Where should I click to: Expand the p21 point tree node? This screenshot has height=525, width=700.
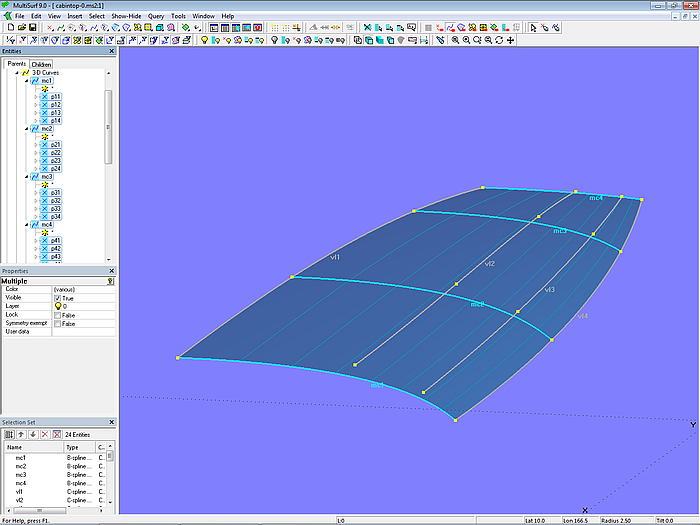coord(36,145)
